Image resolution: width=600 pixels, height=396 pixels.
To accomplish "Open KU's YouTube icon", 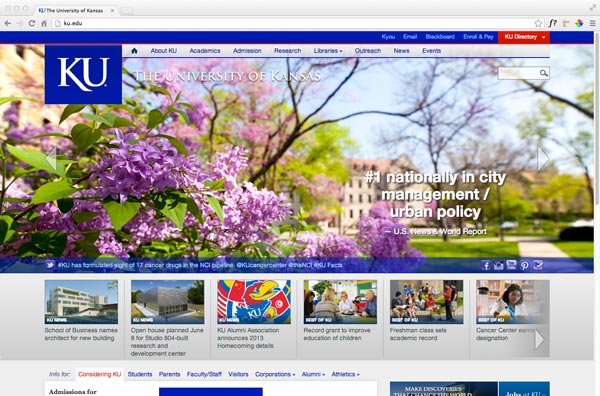I will point(511,265).
